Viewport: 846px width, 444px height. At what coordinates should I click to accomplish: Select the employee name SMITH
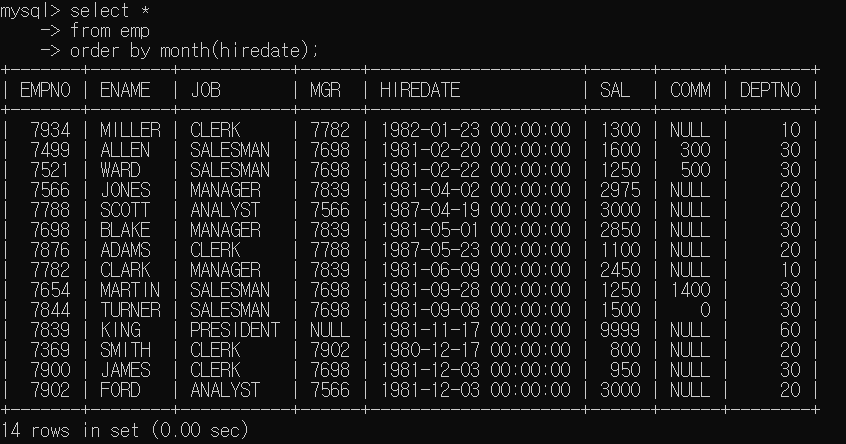125,350
